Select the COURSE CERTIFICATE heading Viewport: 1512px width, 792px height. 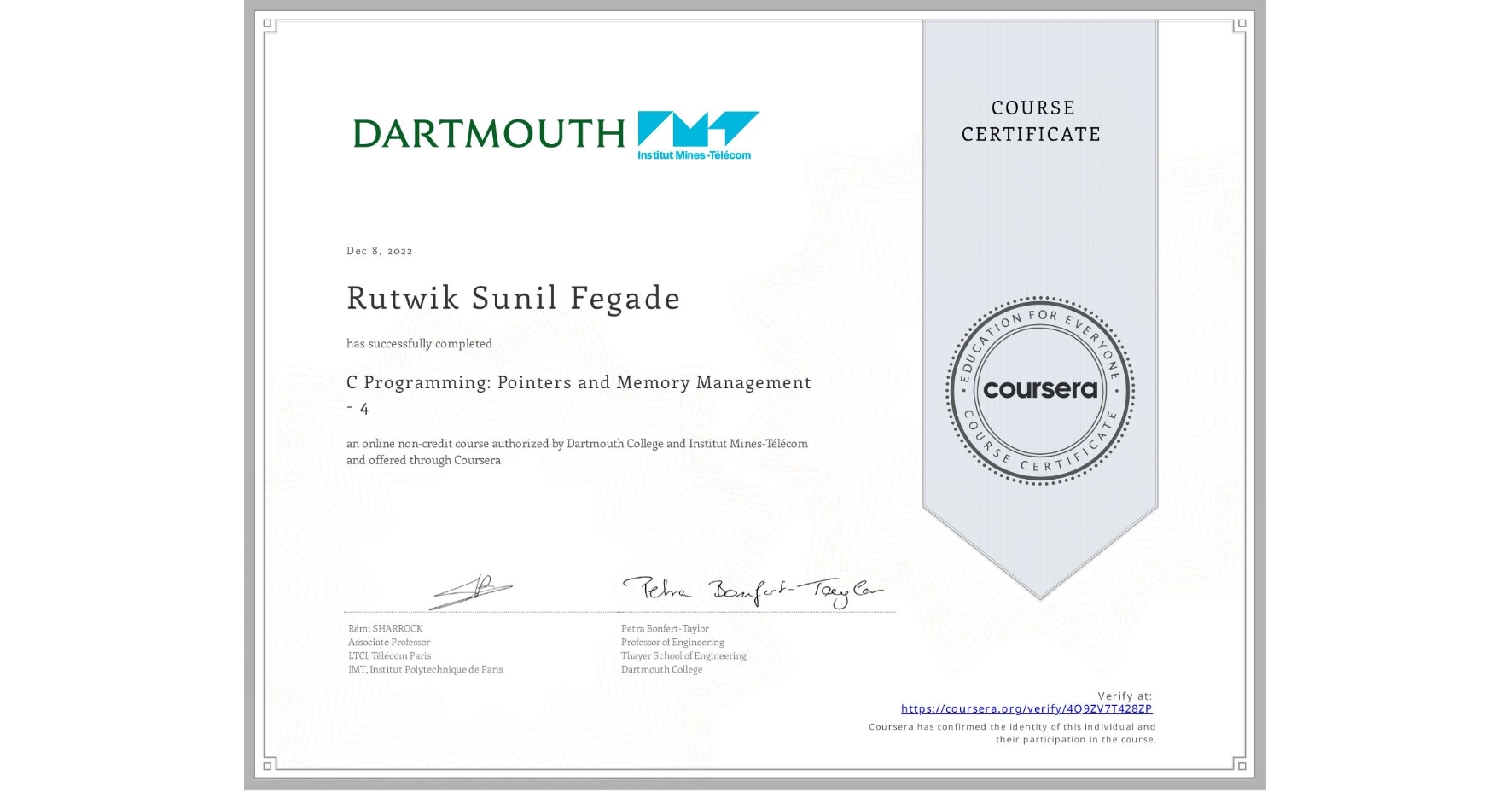[1034, 120]
